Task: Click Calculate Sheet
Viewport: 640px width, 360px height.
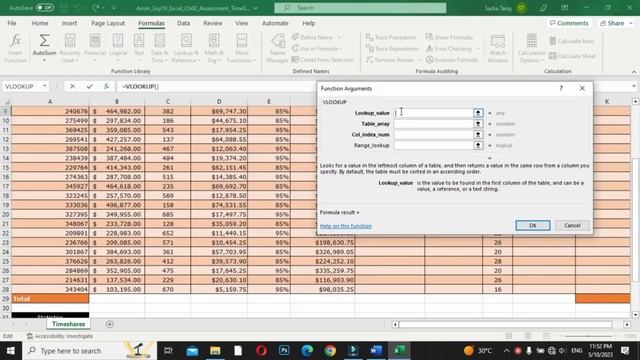Action: [x=573, y=56]
